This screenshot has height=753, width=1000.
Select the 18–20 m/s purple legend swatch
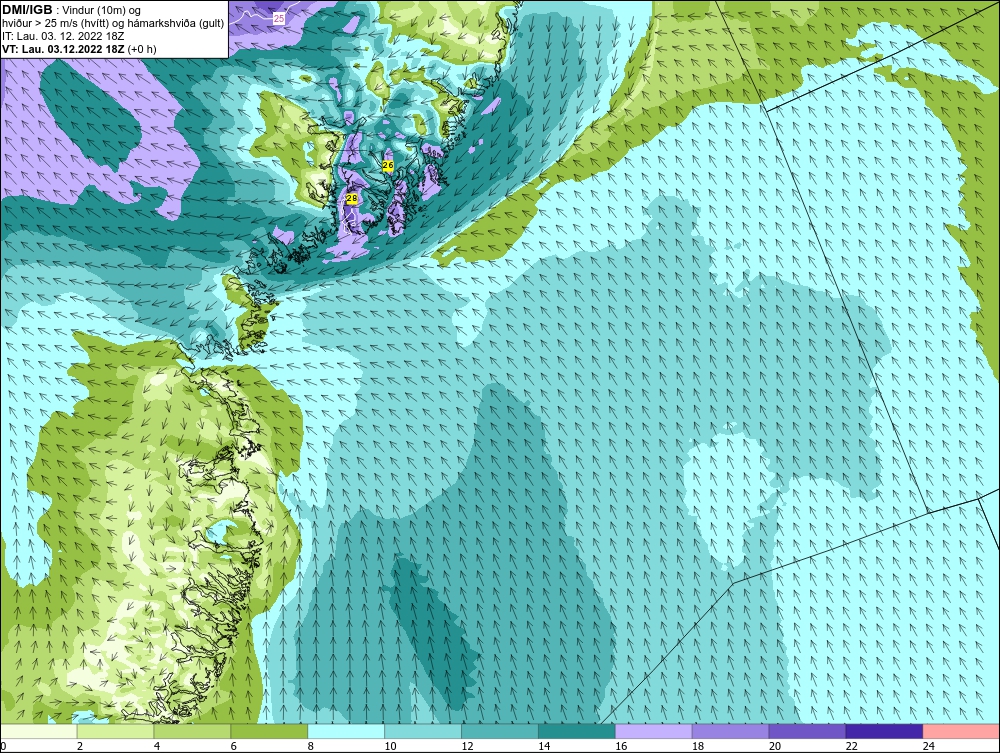[x=730, y=731]
